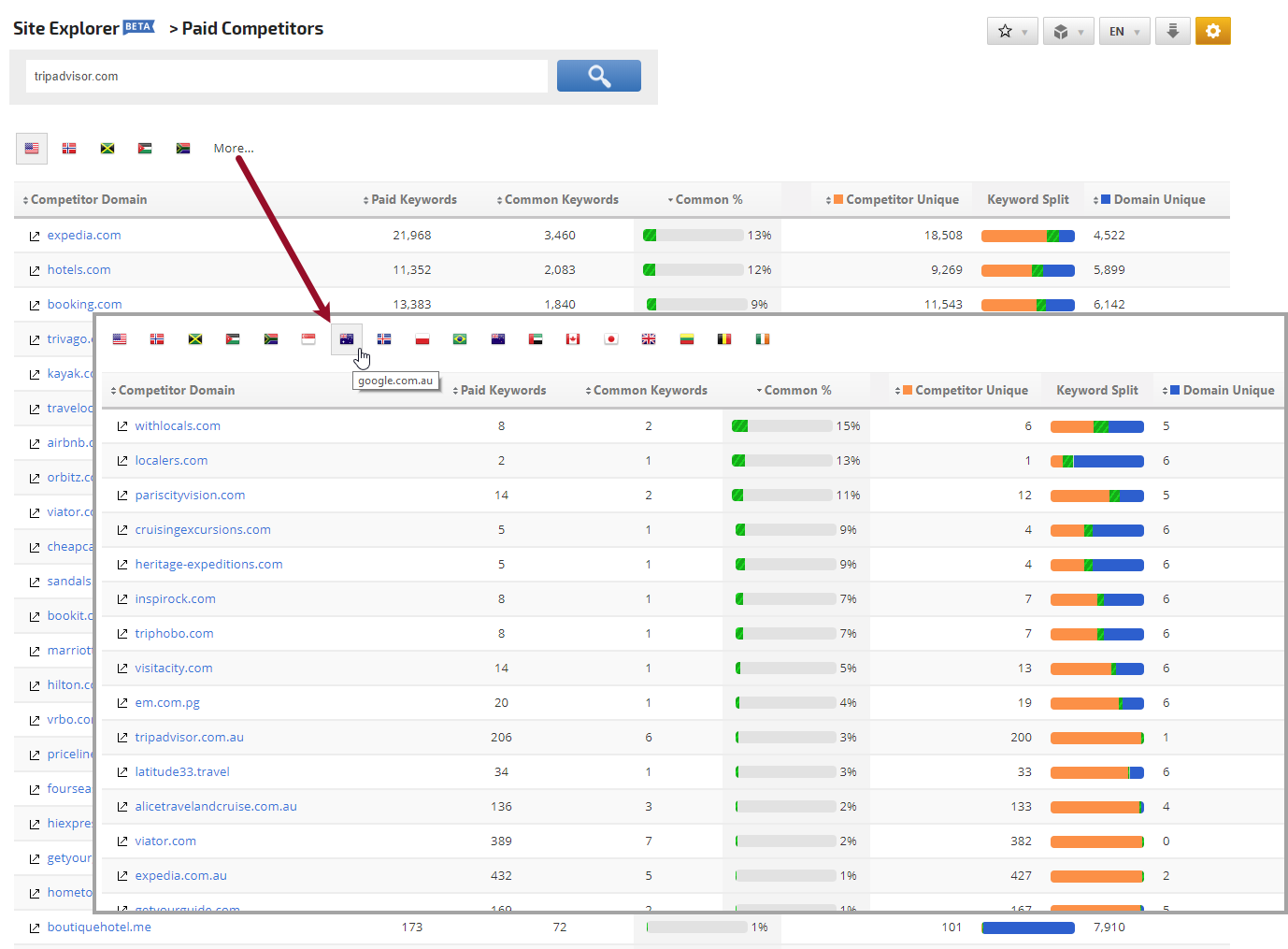The height and width of the screenshot is (949, 1288).
Task: Choose the Canada flag in overlay
Action: coord(573,339)
